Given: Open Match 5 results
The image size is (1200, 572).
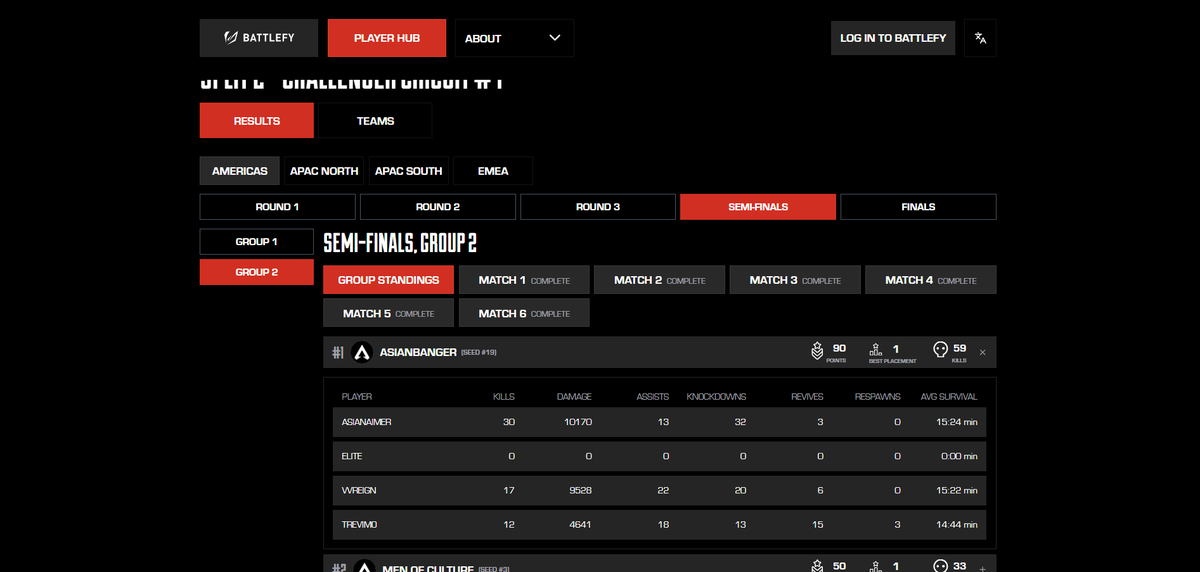Looking at the screenshot, I should (x=388, y=313).
